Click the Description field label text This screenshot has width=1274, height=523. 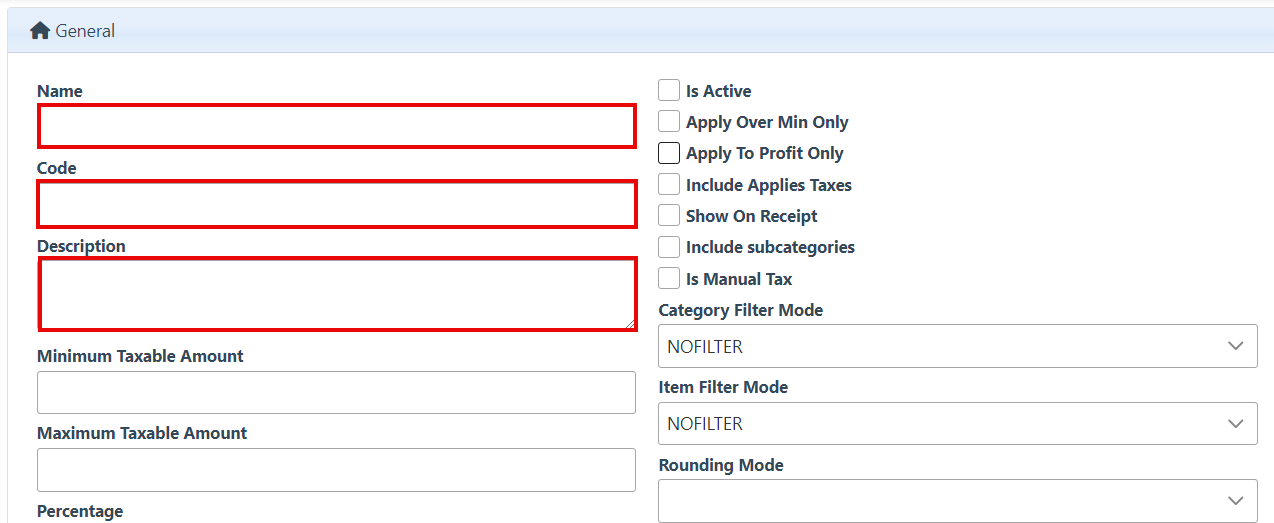click(81, 246)
